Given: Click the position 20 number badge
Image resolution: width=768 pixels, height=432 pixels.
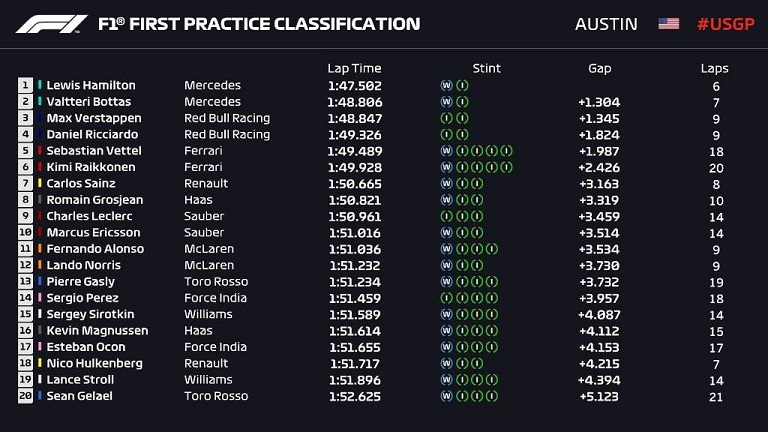Looking at the screenshot, I should coord(25,396).
